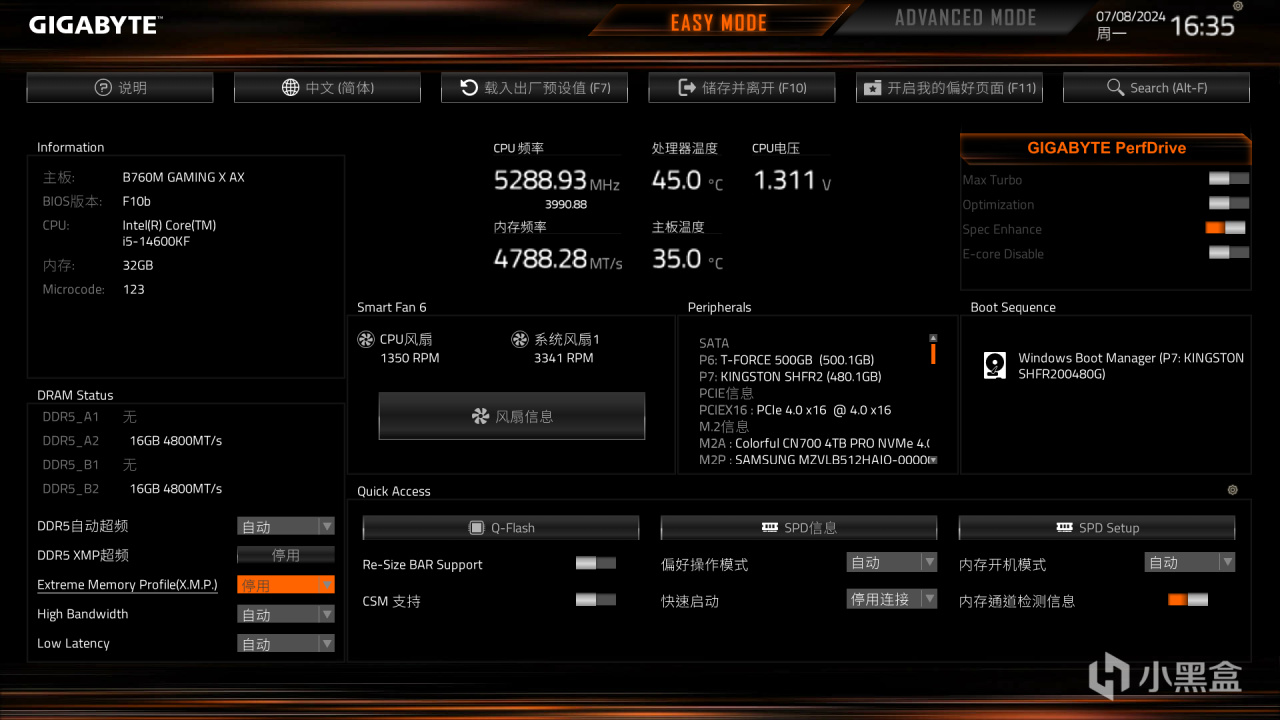Click the Microcode value 123
Screen dimensions: 1280x720
(x=134, y=289)
